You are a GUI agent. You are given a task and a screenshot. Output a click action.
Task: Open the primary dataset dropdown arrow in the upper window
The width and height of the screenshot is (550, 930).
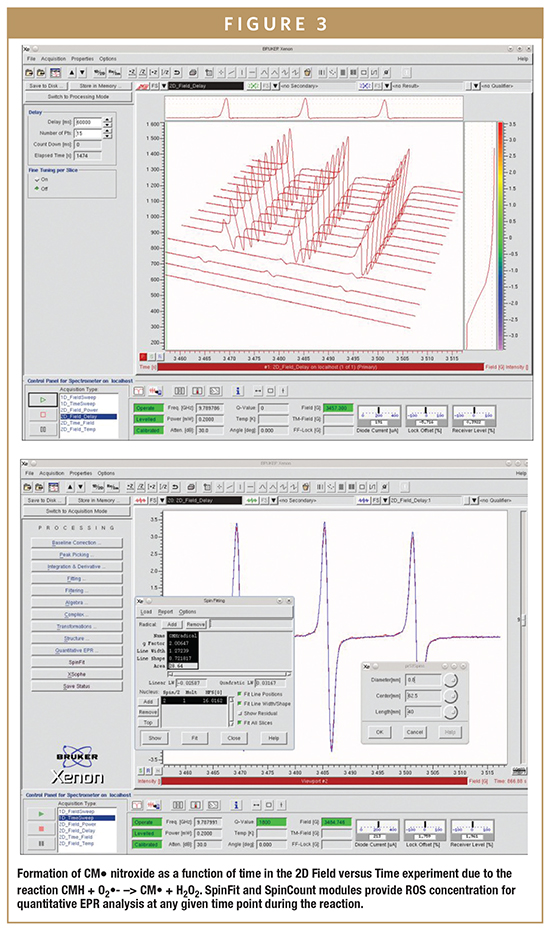164,86
